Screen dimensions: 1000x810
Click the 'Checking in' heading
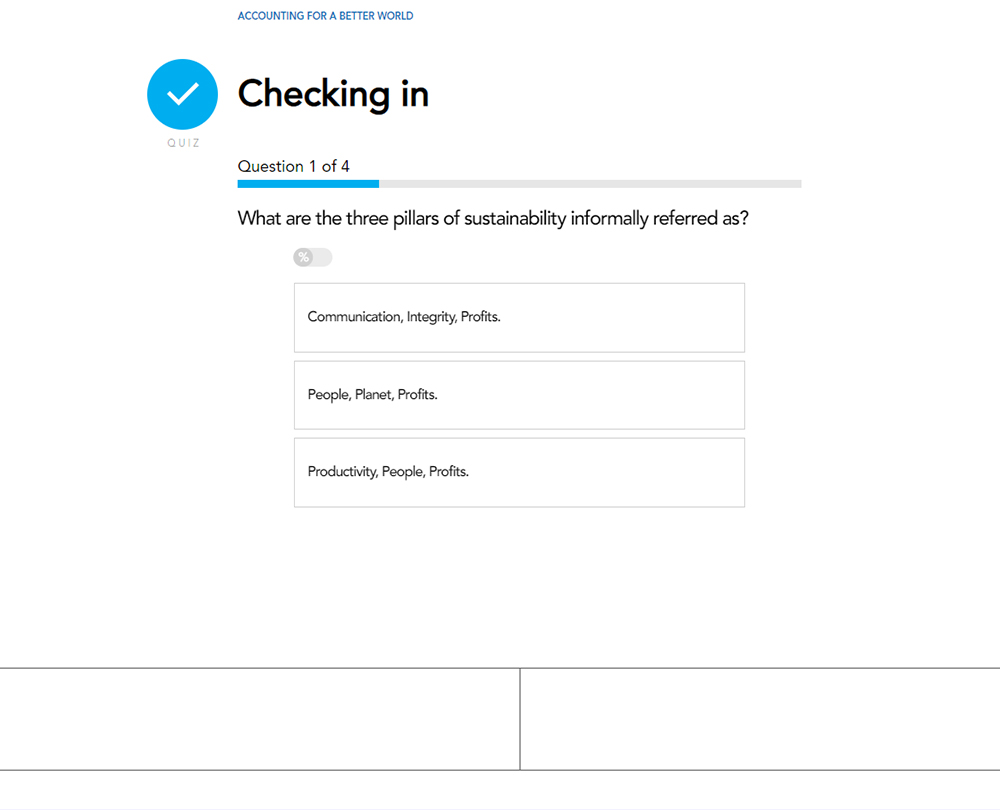click(333, 94)
